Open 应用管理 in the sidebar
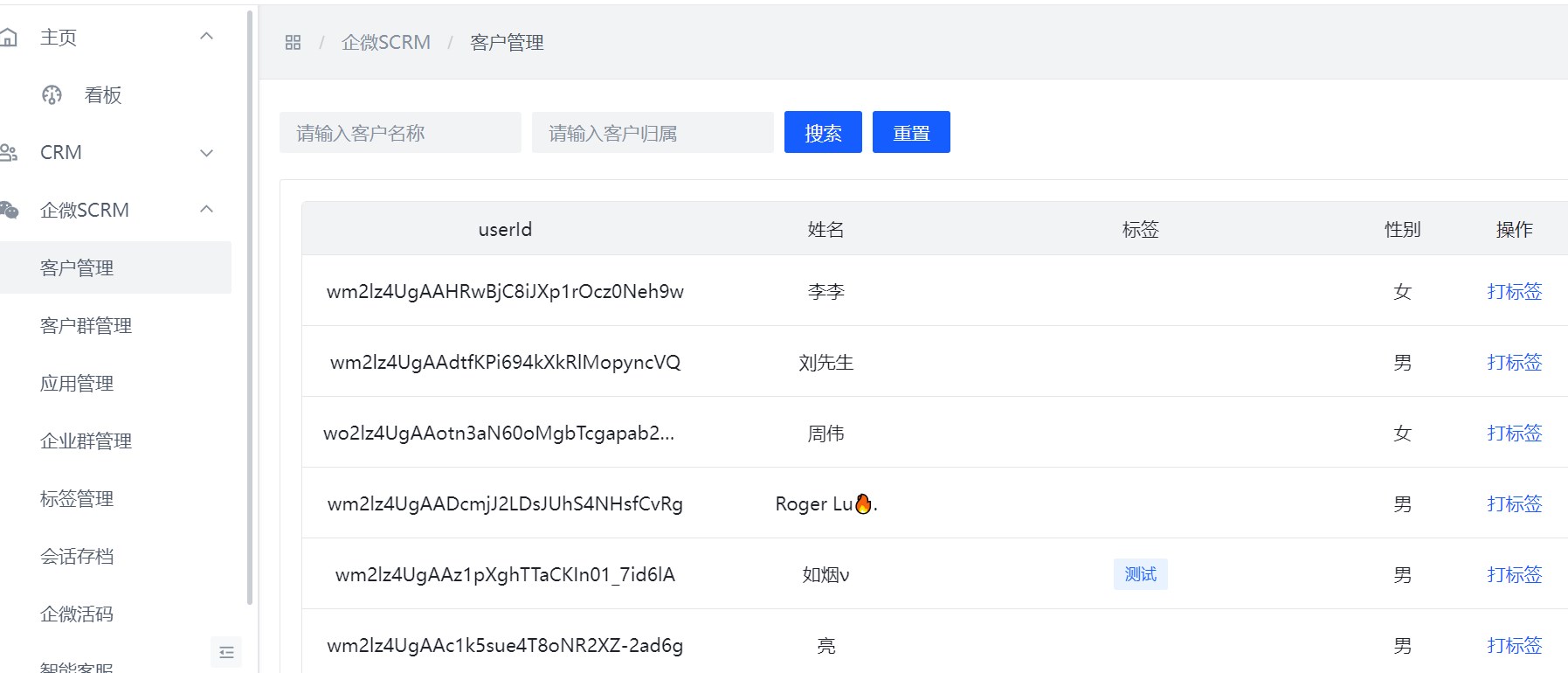The height and width of the screenshot is (673, 1568). (77, 383)
